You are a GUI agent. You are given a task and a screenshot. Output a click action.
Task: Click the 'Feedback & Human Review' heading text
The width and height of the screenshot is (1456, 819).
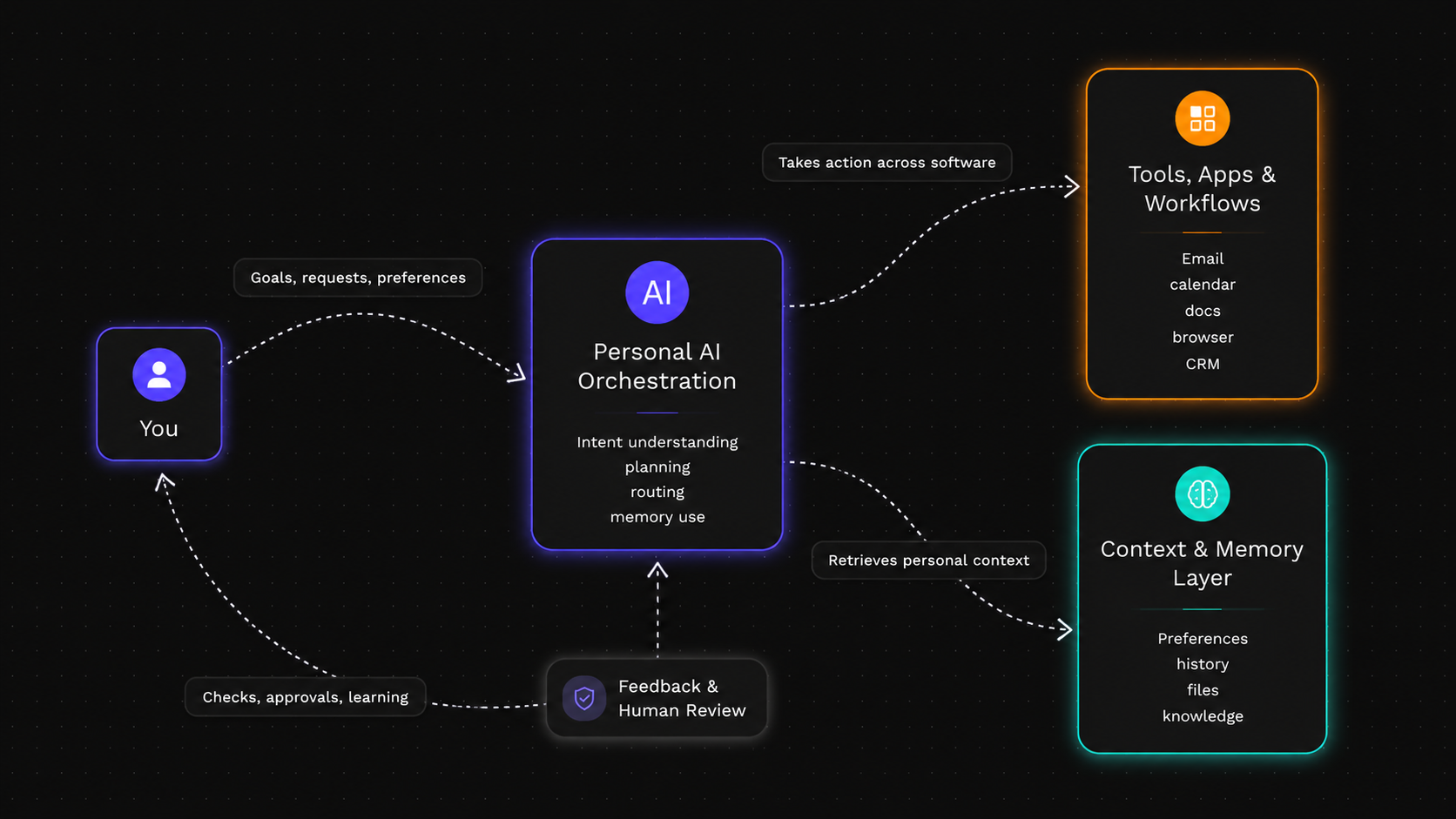(682, 698)
